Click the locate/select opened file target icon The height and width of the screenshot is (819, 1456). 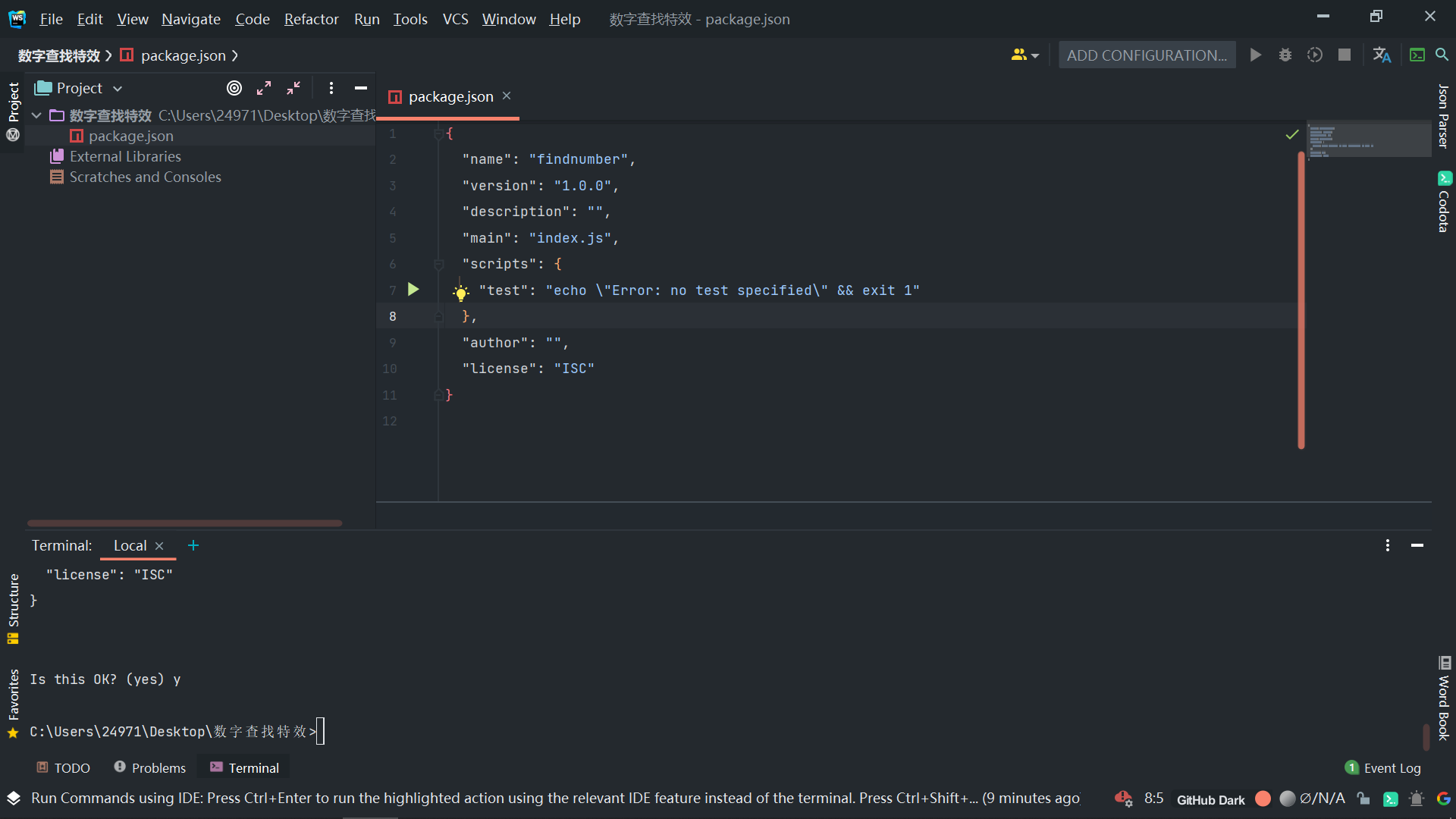pyautogui.click(x=234, y=88)
